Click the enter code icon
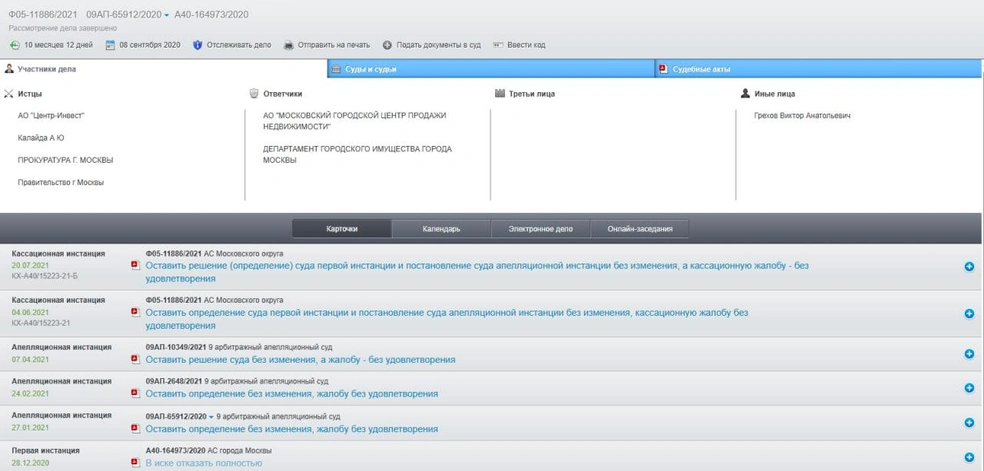This screenshot has height=471, width=984. pyautogui.click(x=498, y=45)
